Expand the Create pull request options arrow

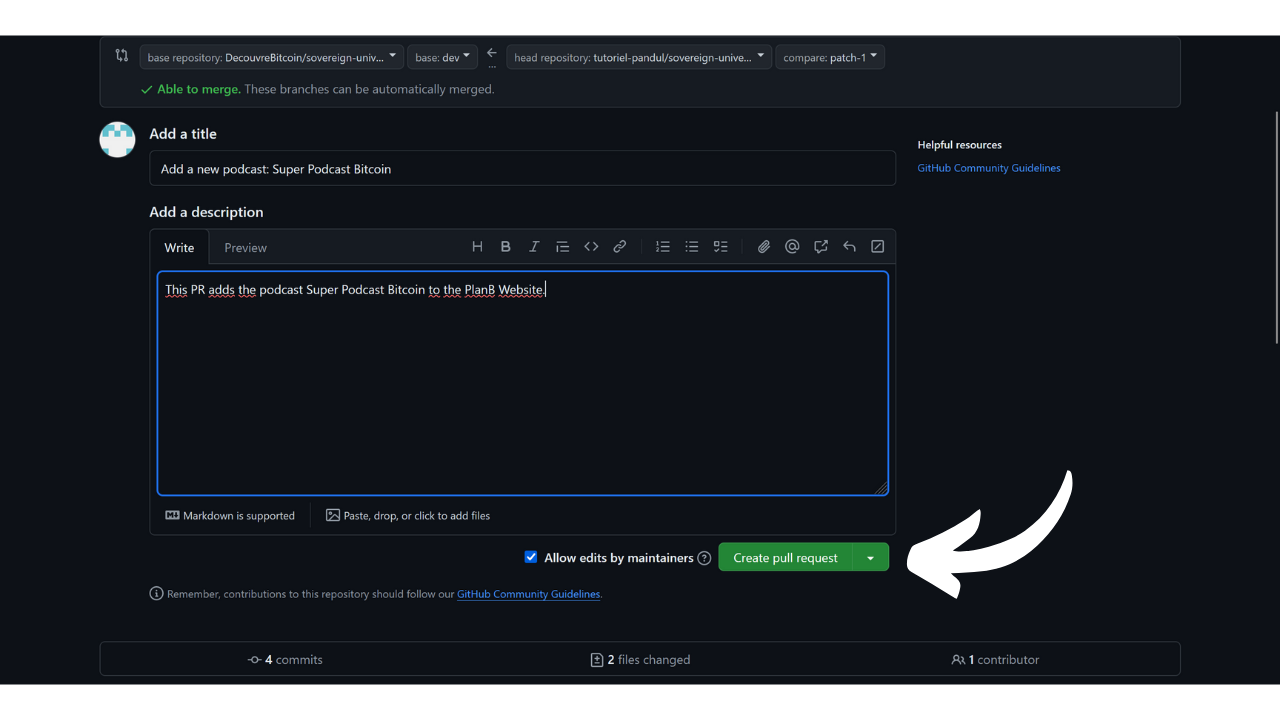click(871, 558)
